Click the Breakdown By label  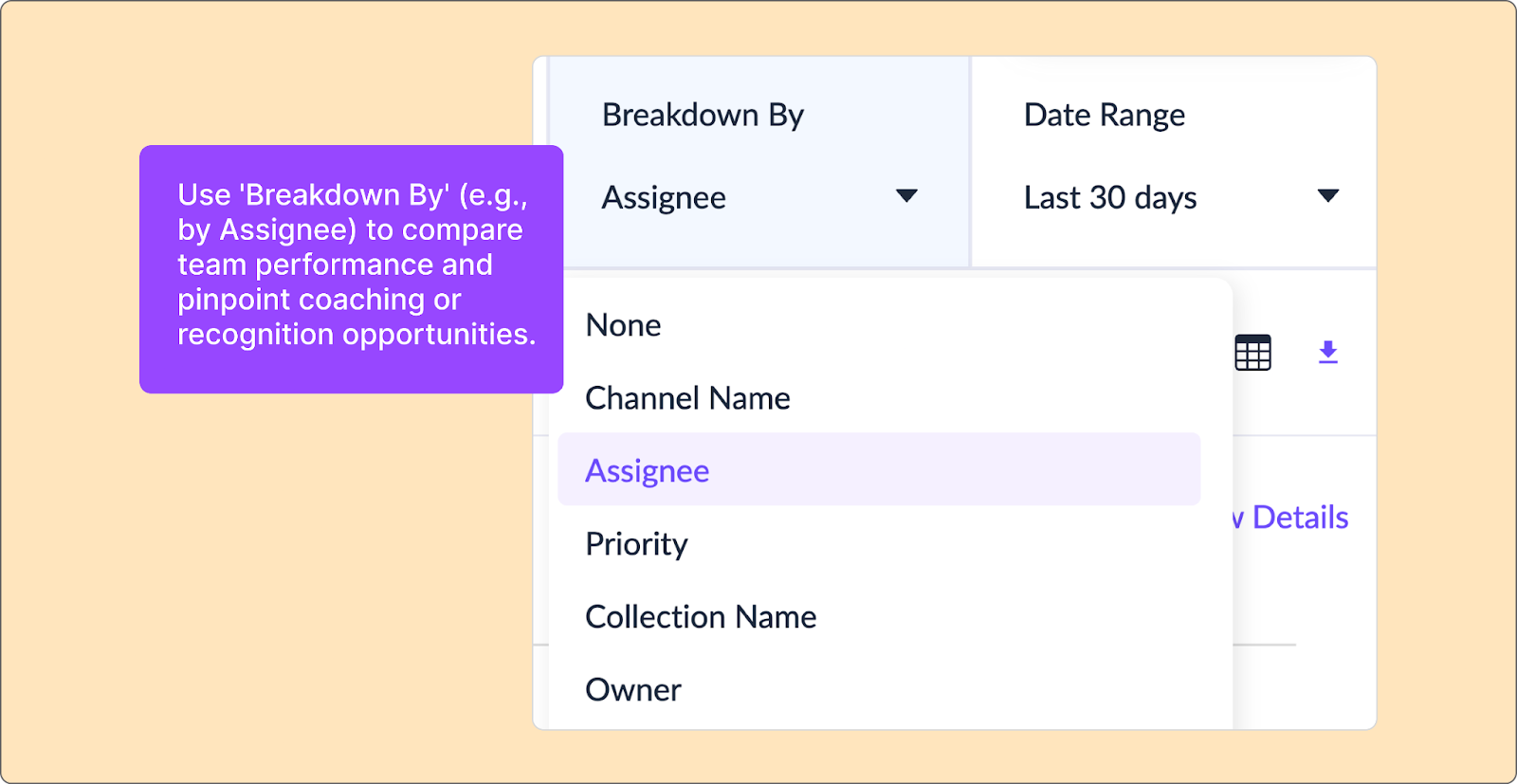coord(703,116)
